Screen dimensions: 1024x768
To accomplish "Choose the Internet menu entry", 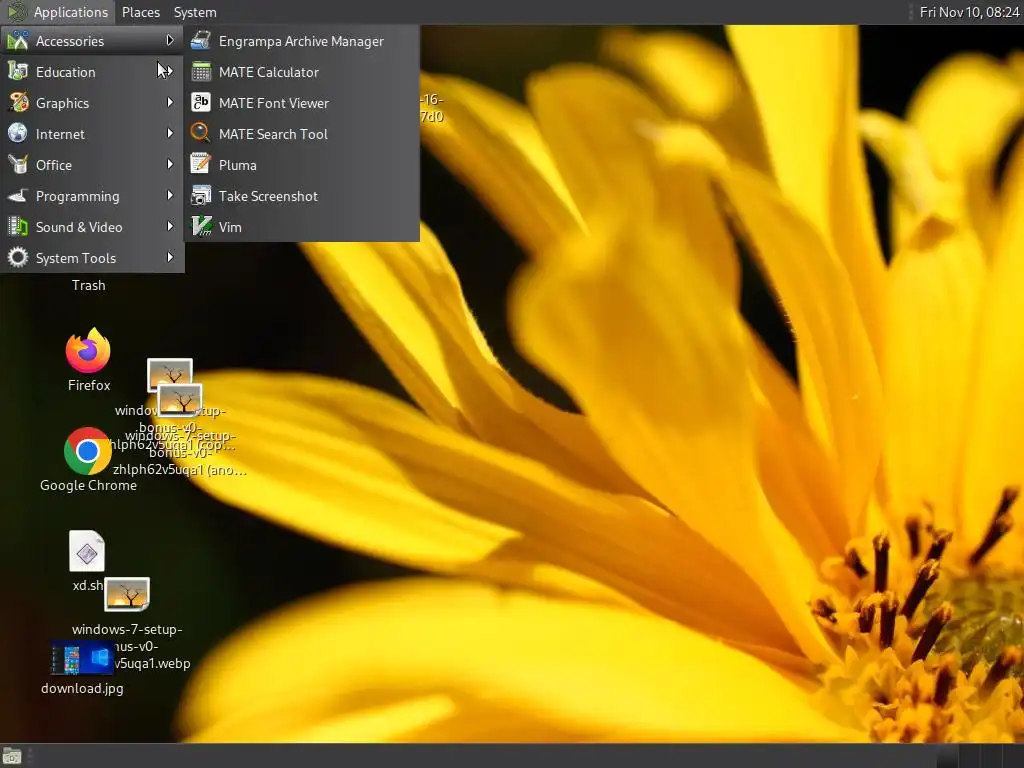I will tap(92, 133).
